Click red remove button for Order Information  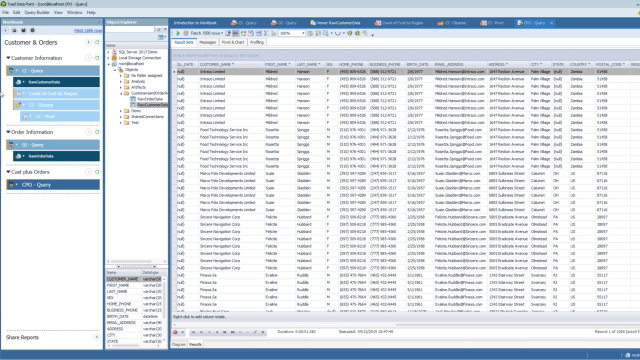click(89, 132)
